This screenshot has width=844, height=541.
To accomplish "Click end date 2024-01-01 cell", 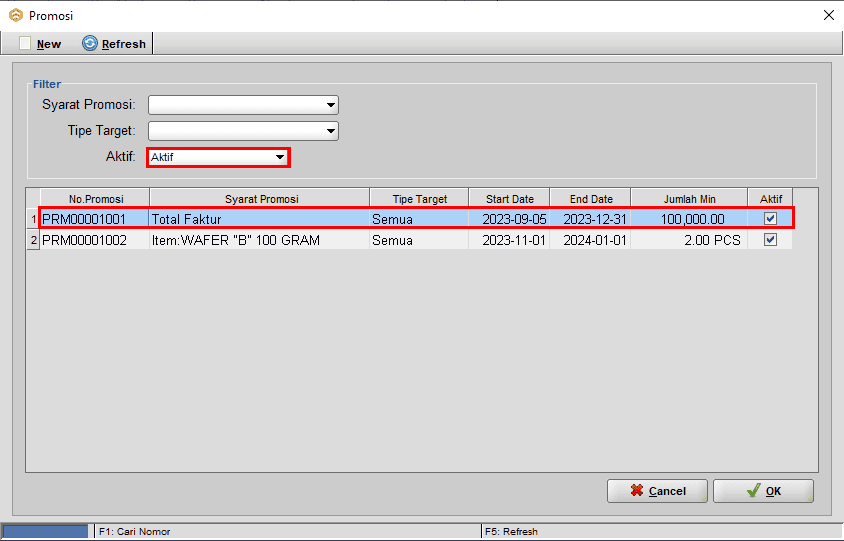I will coord(590,240).
